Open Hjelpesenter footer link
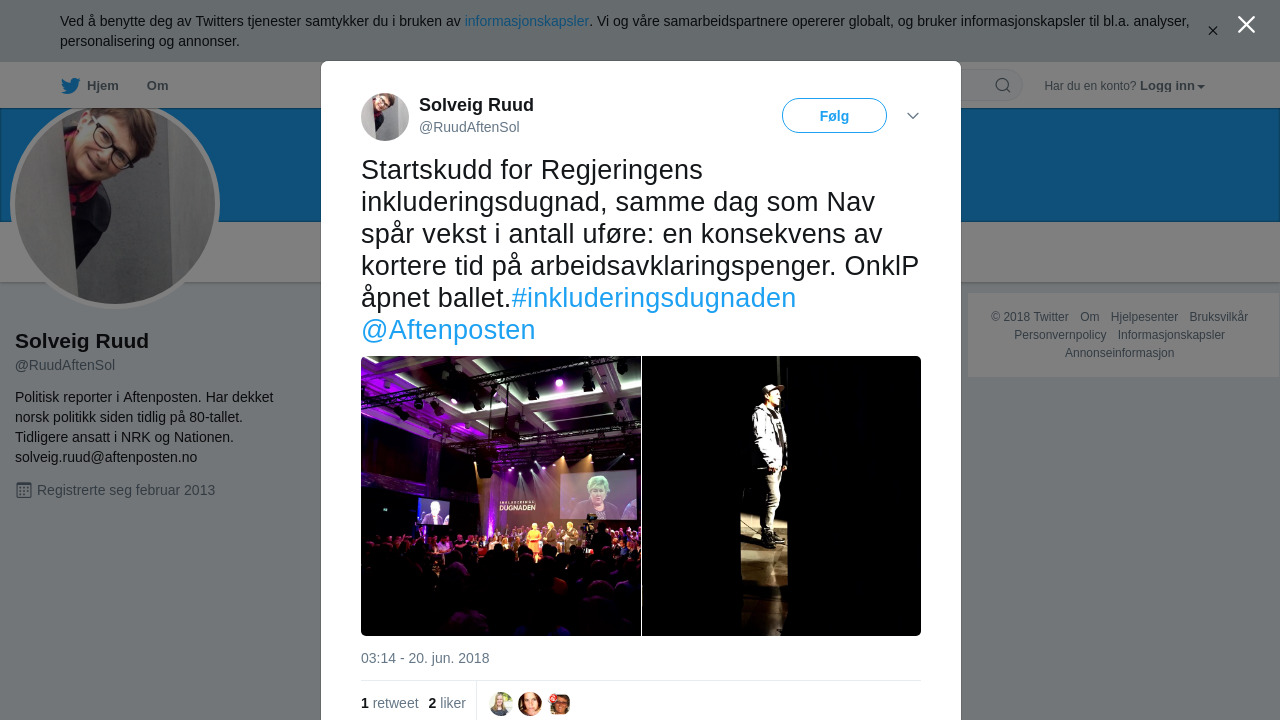Image resolution: width=1280 pixels, height=720 pixels. (1144, 317)
